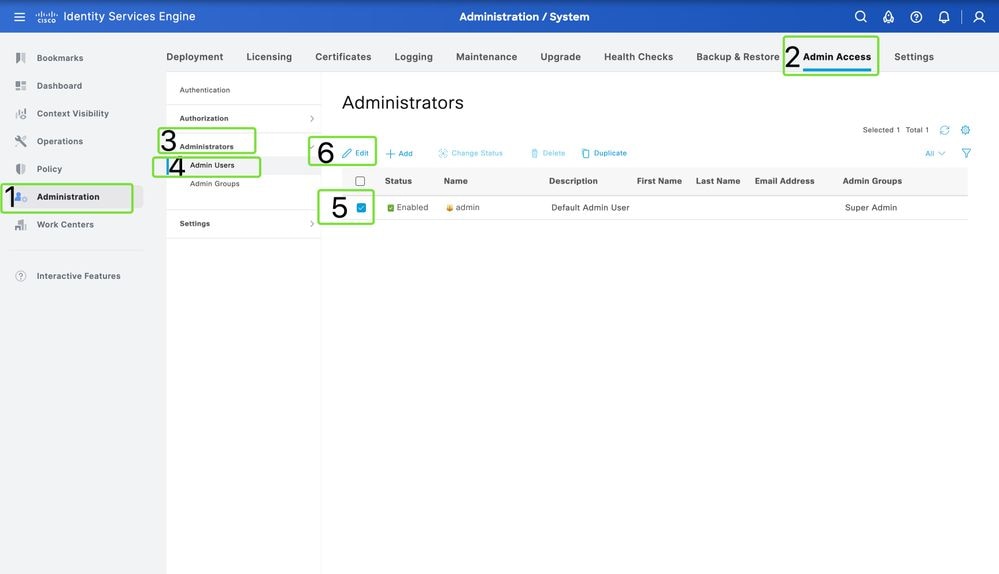This screenshot has width=999, height=574.
Task: Click the Change Status button
Action: click(x=470, y=153)
